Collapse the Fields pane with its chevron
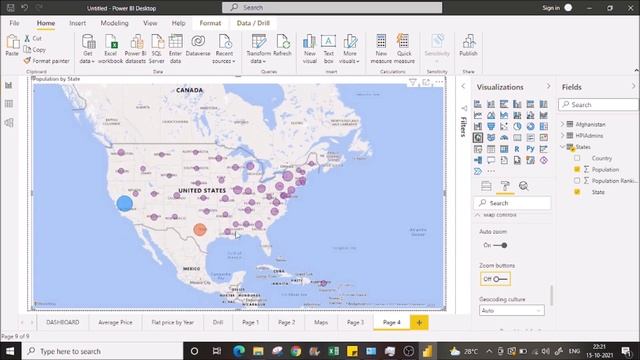Image resolution: width=640 pixels, height=360 pixels. pyautogui.click(x=633, y=87)
